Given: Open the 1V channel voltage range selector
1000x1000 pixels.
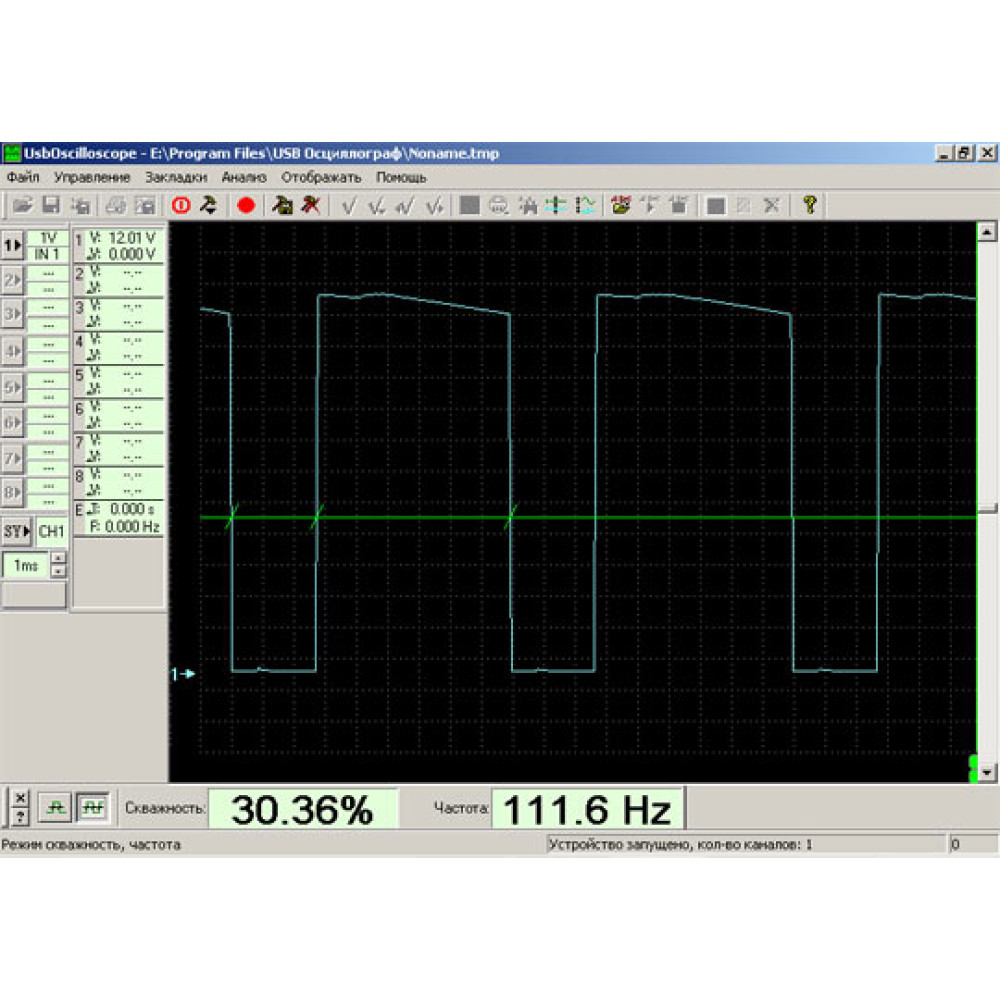Looking at the screenshot, I should [x=48, y=238].
